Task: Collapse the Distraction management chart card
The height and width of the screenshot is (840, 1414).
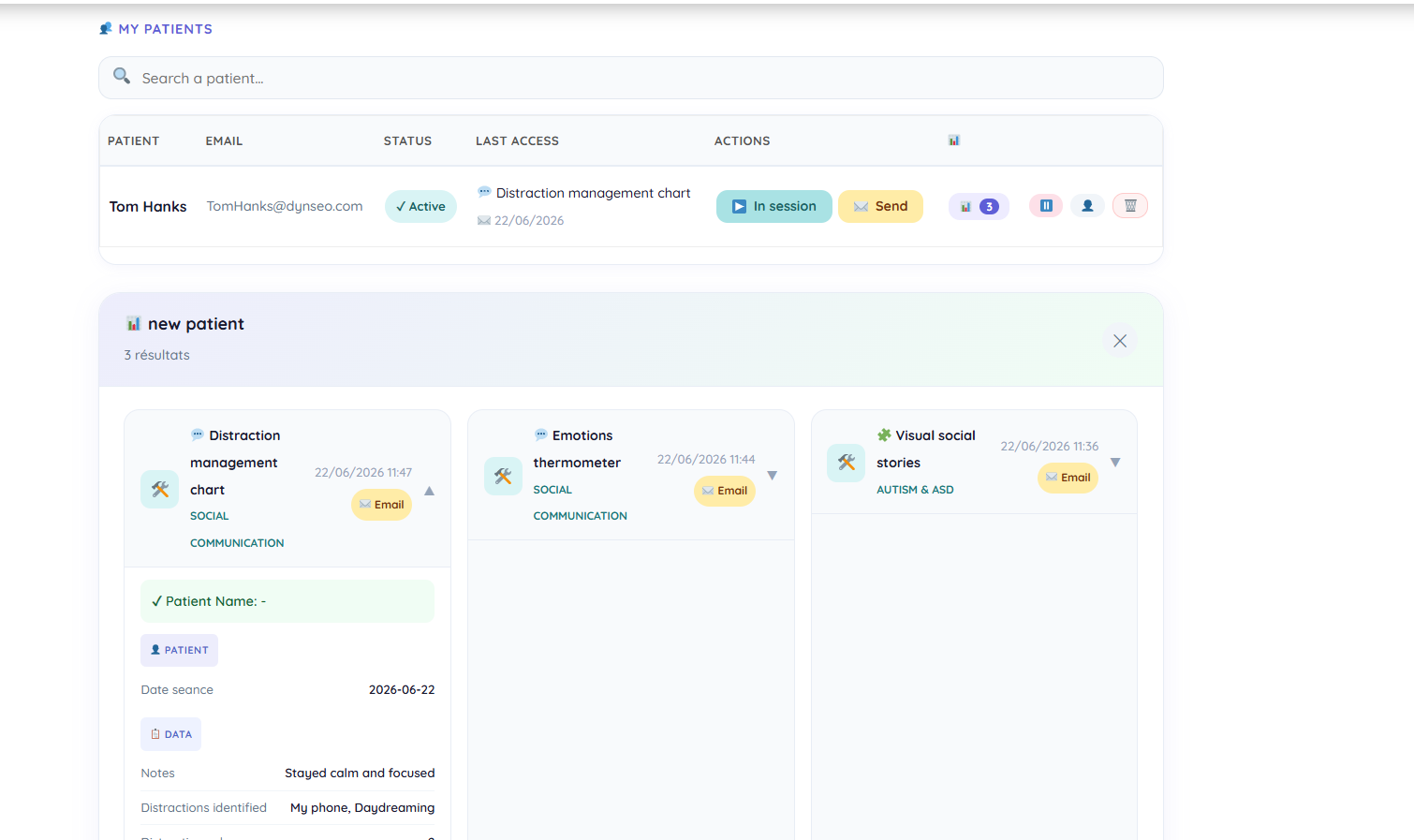Action: tap(429, 491)
